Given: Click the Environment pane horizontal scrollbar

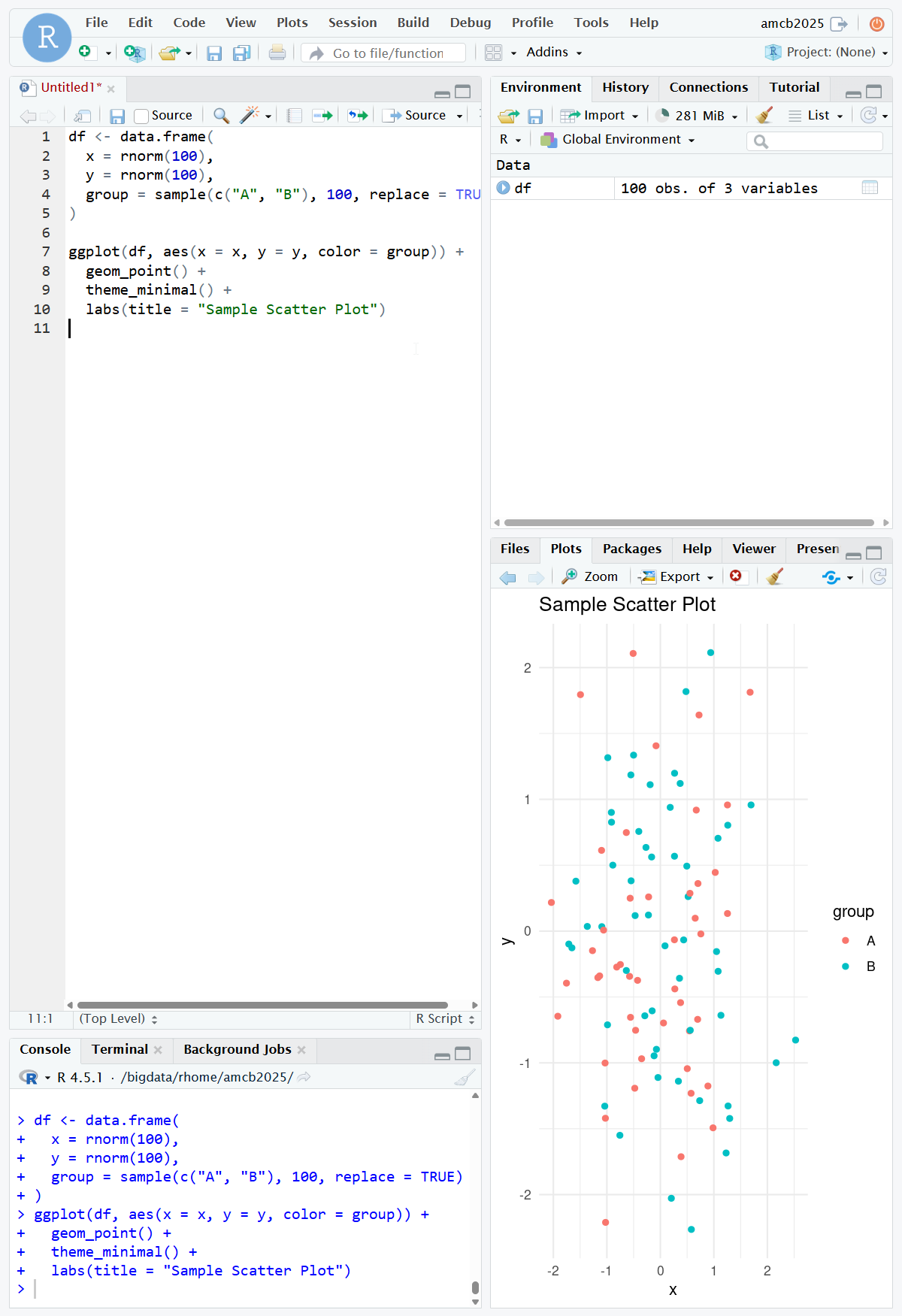Looking at the screenshot, I should click(689, 522).
